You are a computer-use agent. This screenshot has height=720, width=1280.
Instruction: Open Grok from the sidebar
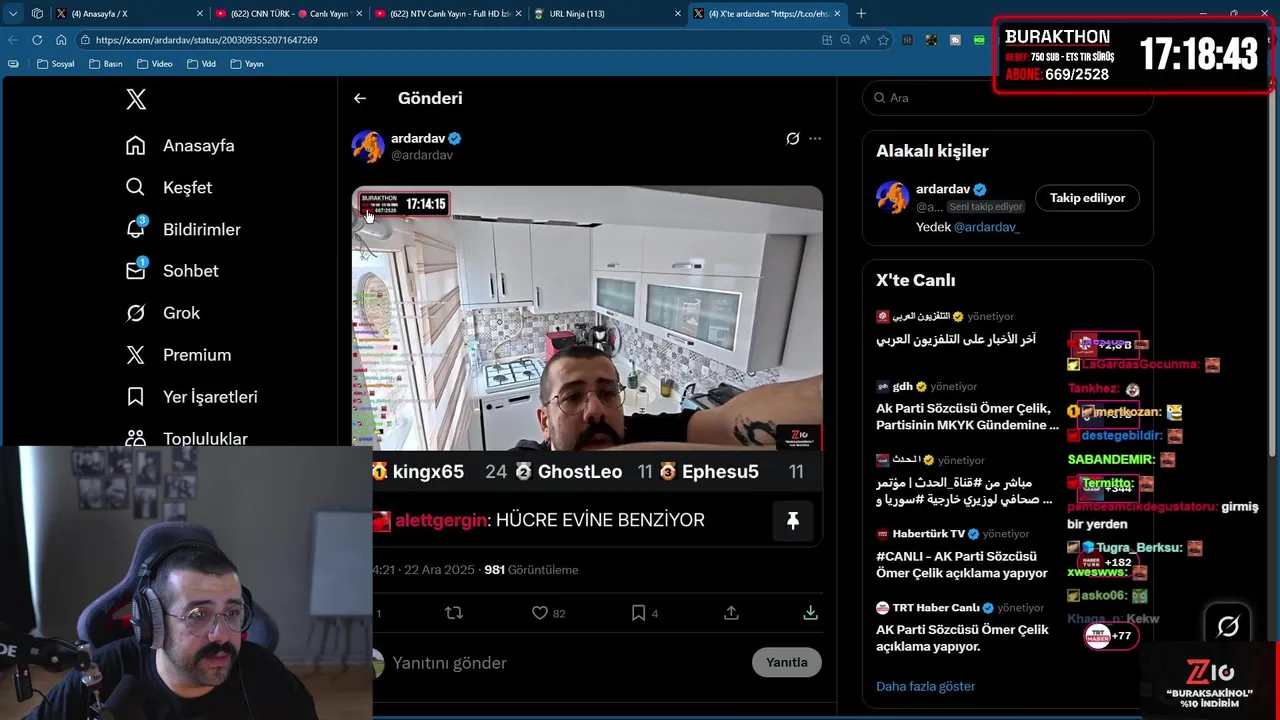[163, 313]
